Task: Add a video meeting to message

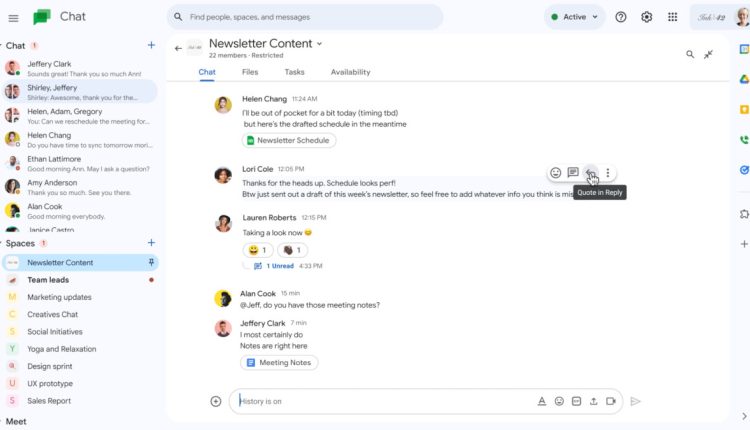Action: 611,401
